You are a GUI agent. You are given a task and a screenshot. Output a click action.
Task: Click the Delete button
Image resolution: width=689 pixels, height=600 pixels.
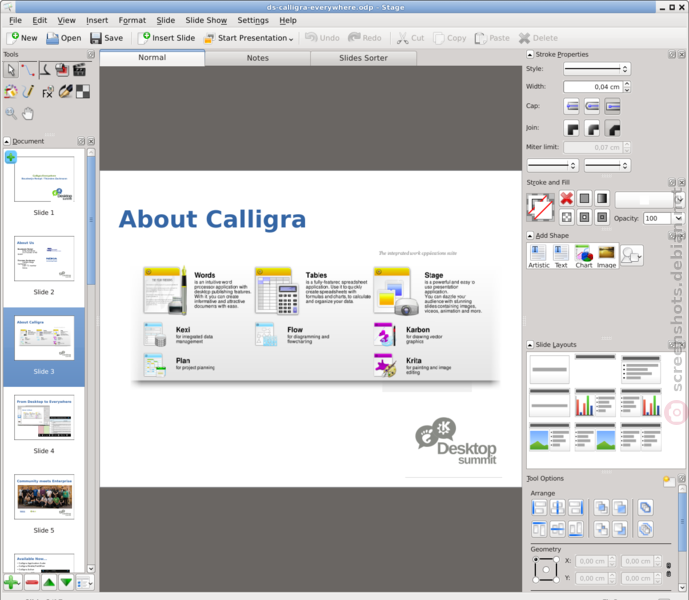coord(538,38)
